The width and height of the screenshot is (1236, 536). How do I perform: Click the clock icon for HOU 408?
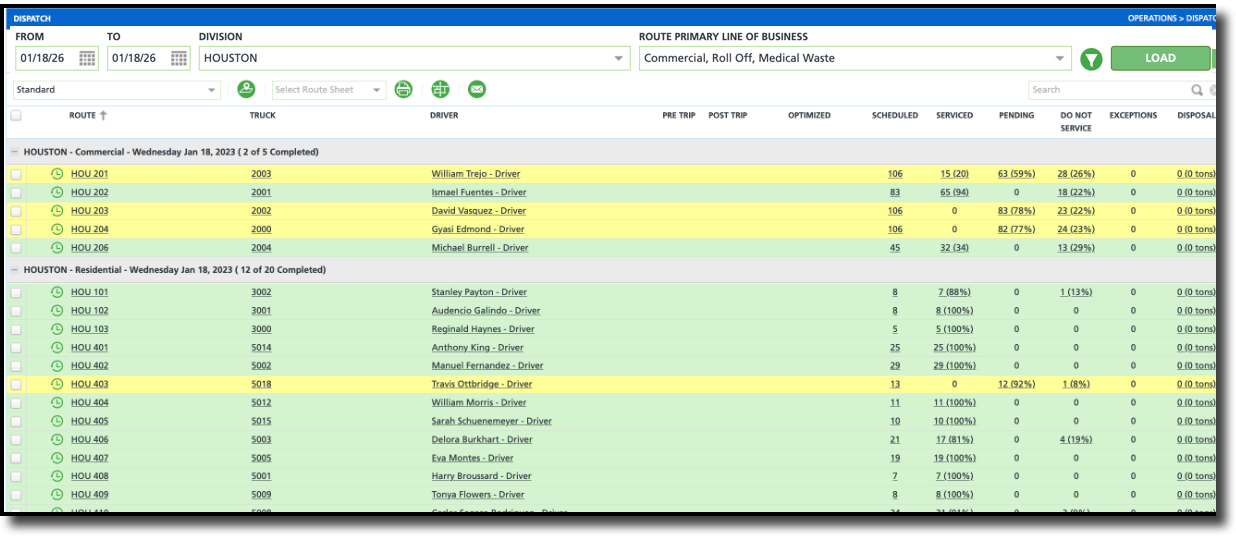click(x=57, y=476)
